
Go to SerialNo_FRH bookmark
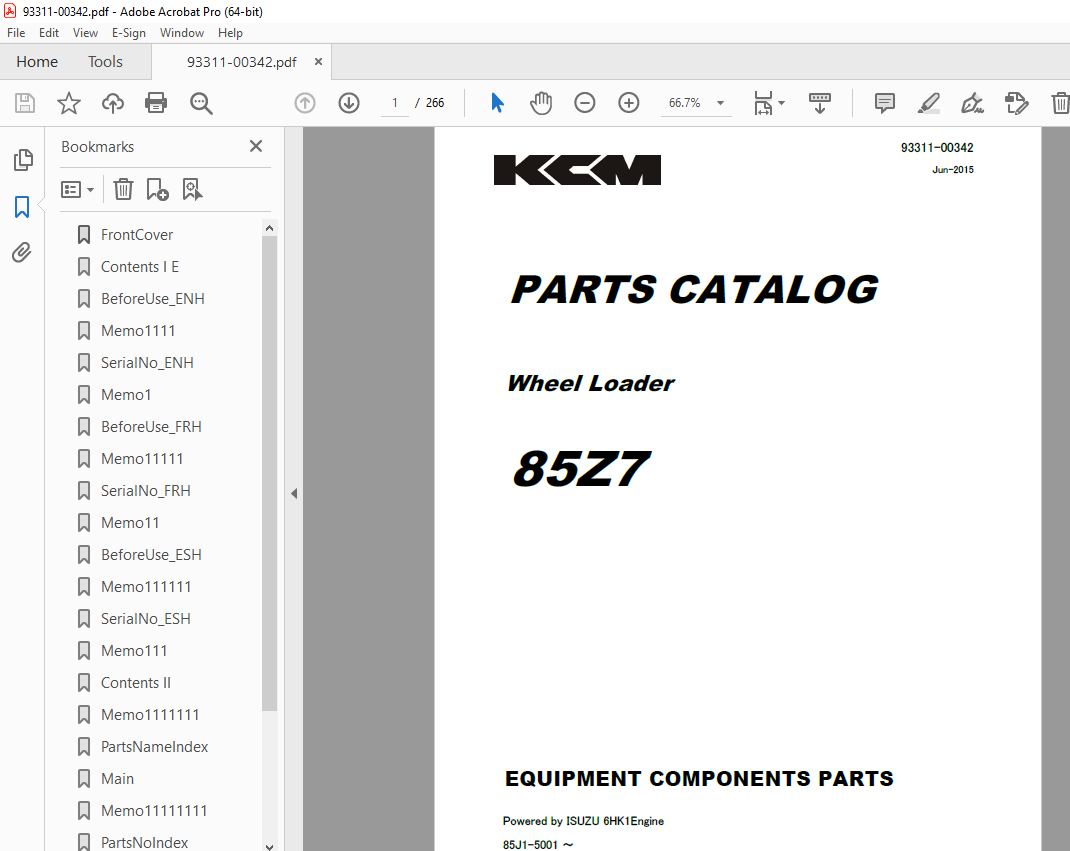145,491
